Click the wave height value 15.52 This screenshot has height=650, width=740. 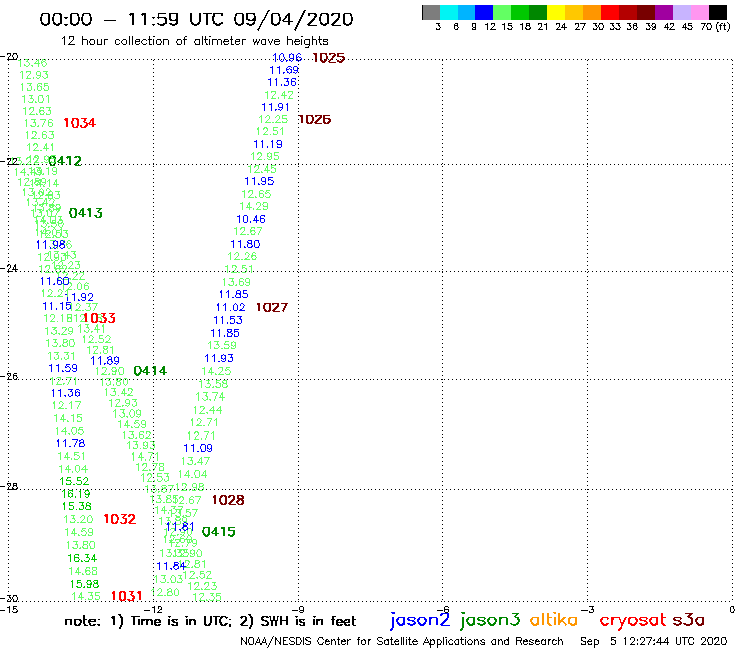click(74, 481)
